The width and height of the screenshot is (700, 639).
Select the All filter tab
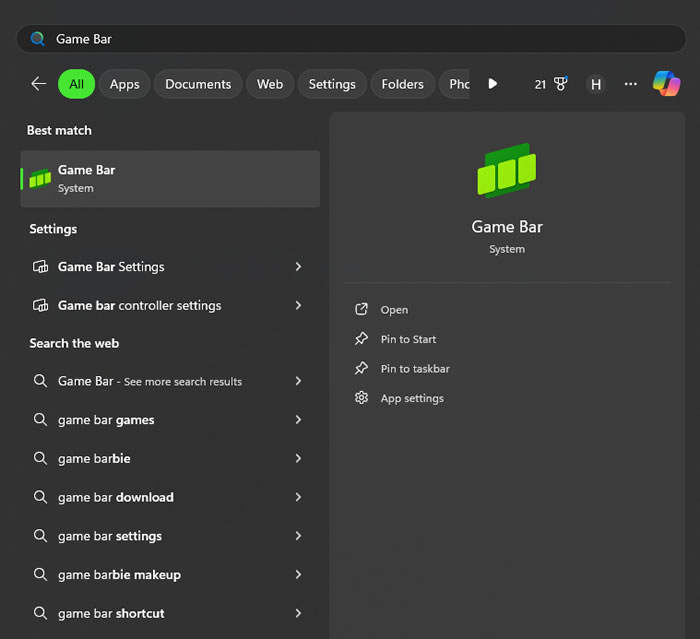point(76,84)
